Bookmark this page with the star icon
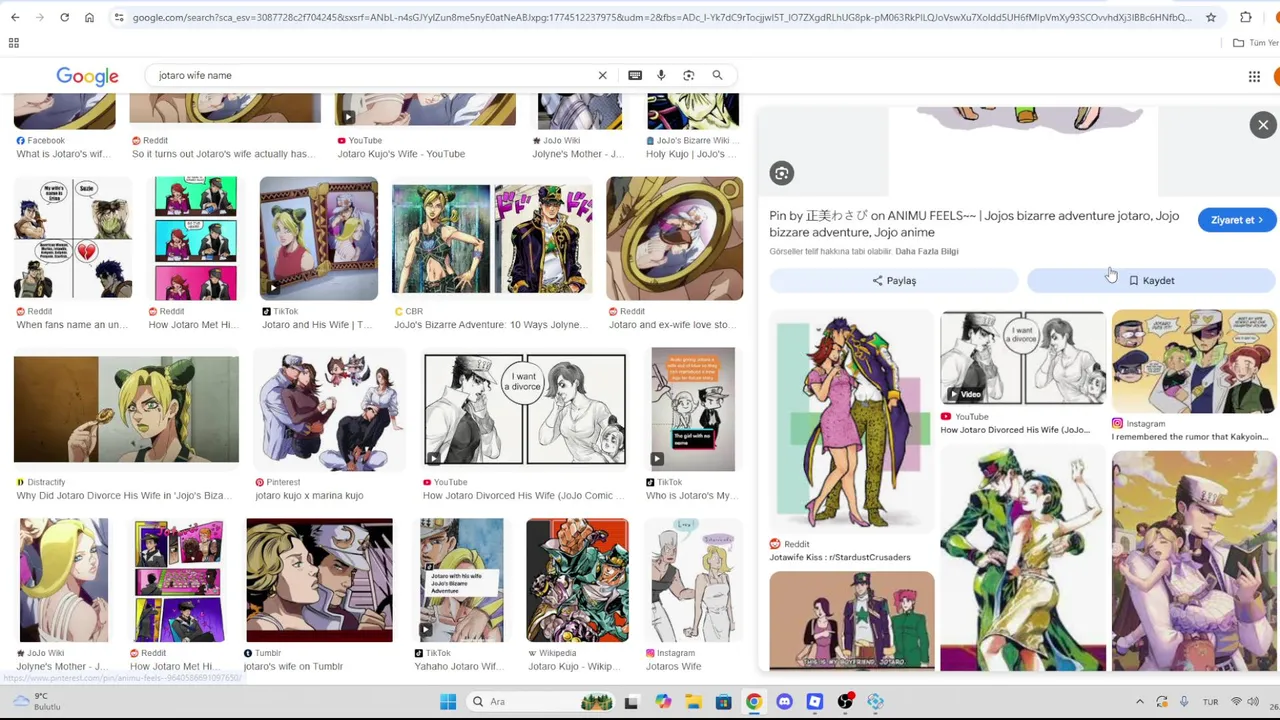The width and height of the screenshot is (1280, 720). [1210, 17]
